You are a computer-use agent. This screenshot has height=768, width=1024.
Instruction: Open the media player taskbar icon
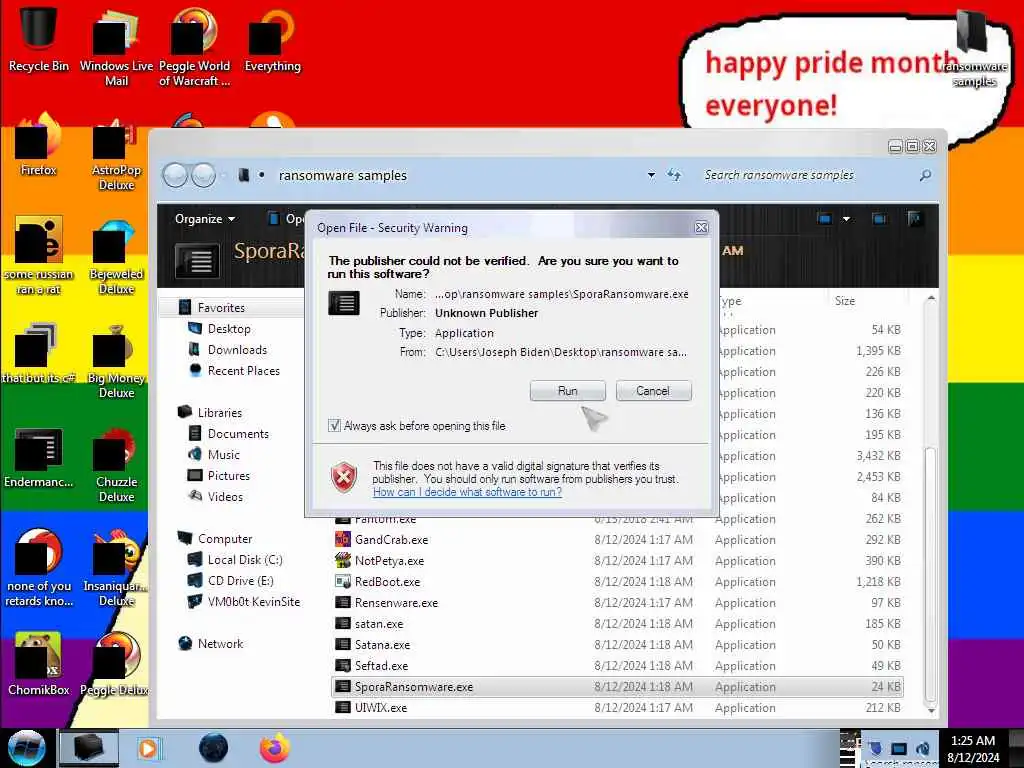pos(148,748)
